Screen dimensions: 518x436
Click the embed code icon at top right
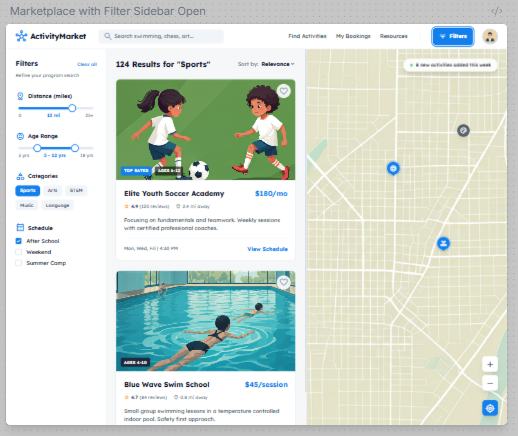(x=496, y=11)
